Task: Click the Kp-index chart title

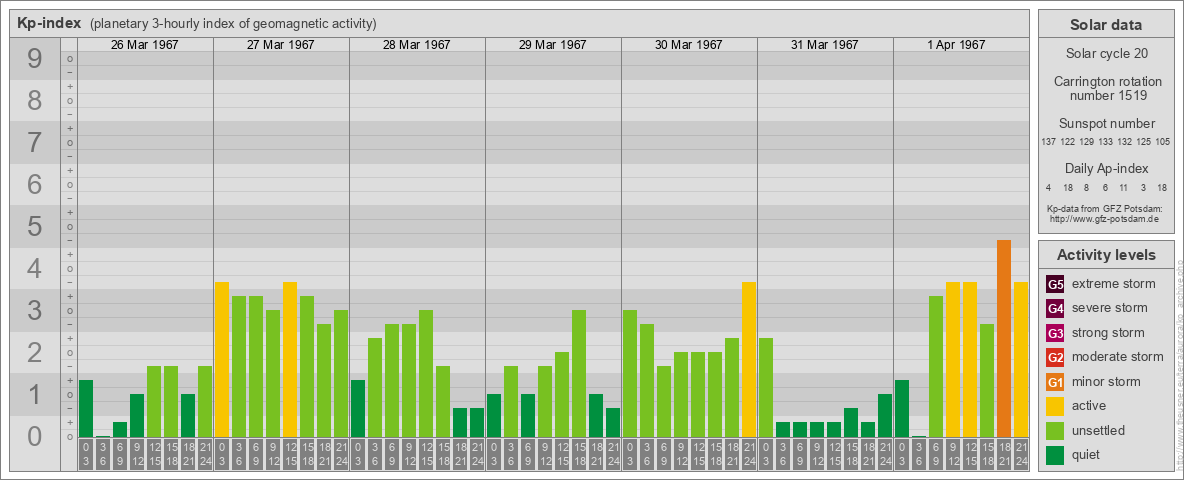Action: point(49,23)
